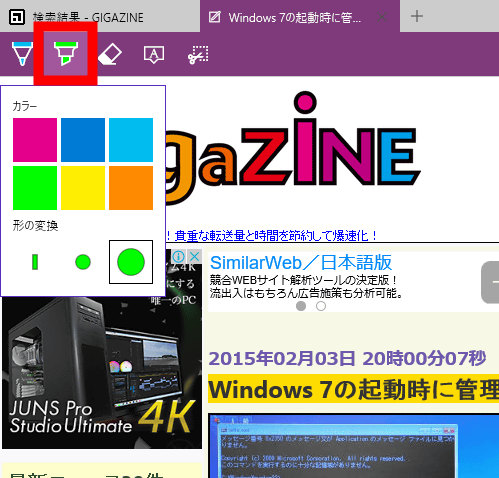Pick the green highlighter color
This screenshot has height=478, width=499.
tap(35, 188)
